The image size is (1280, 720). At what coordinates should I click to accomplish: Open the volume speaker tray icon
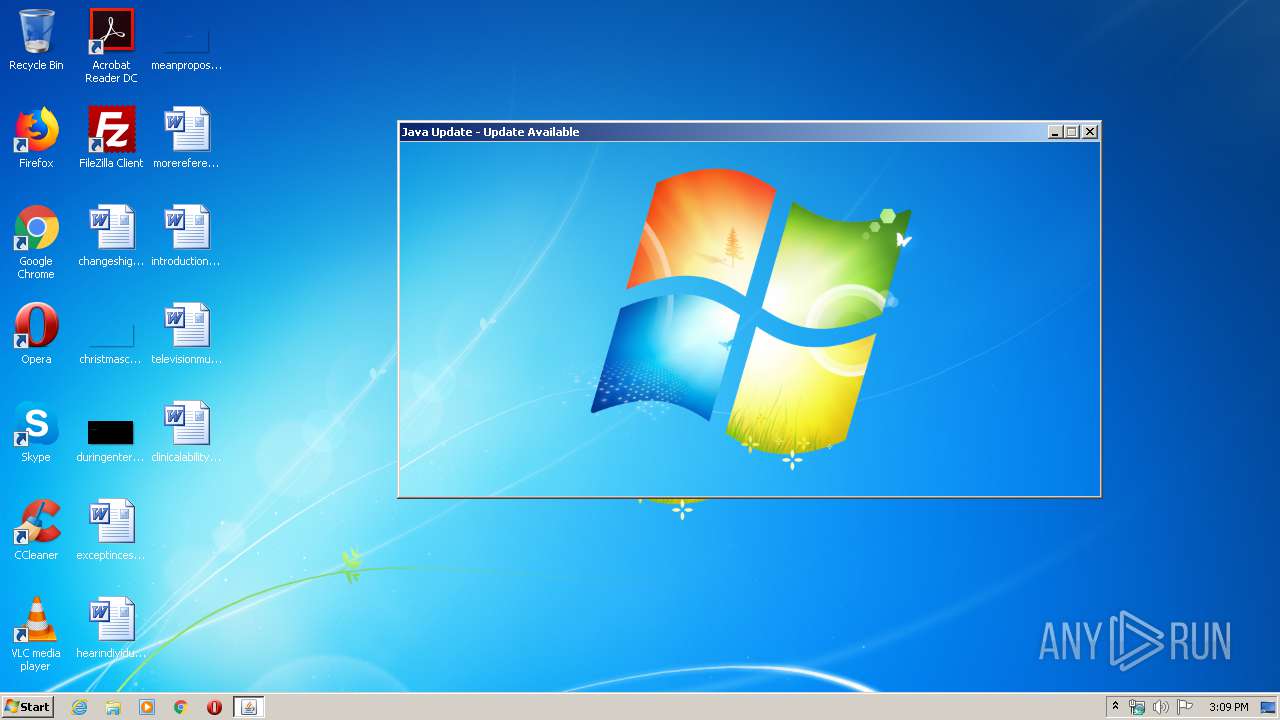click(x=1161, y=707)
